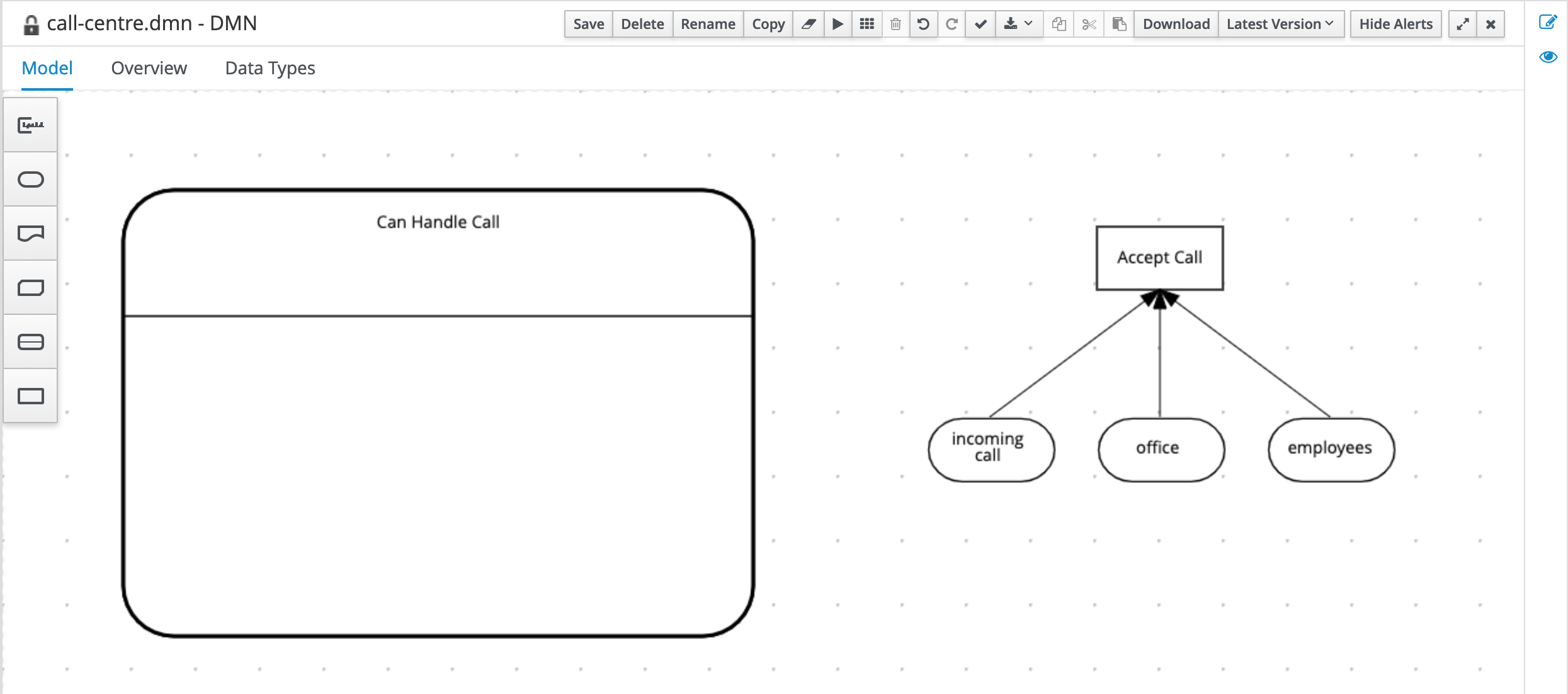Select the incoming call input node

[x=991, y=450]
